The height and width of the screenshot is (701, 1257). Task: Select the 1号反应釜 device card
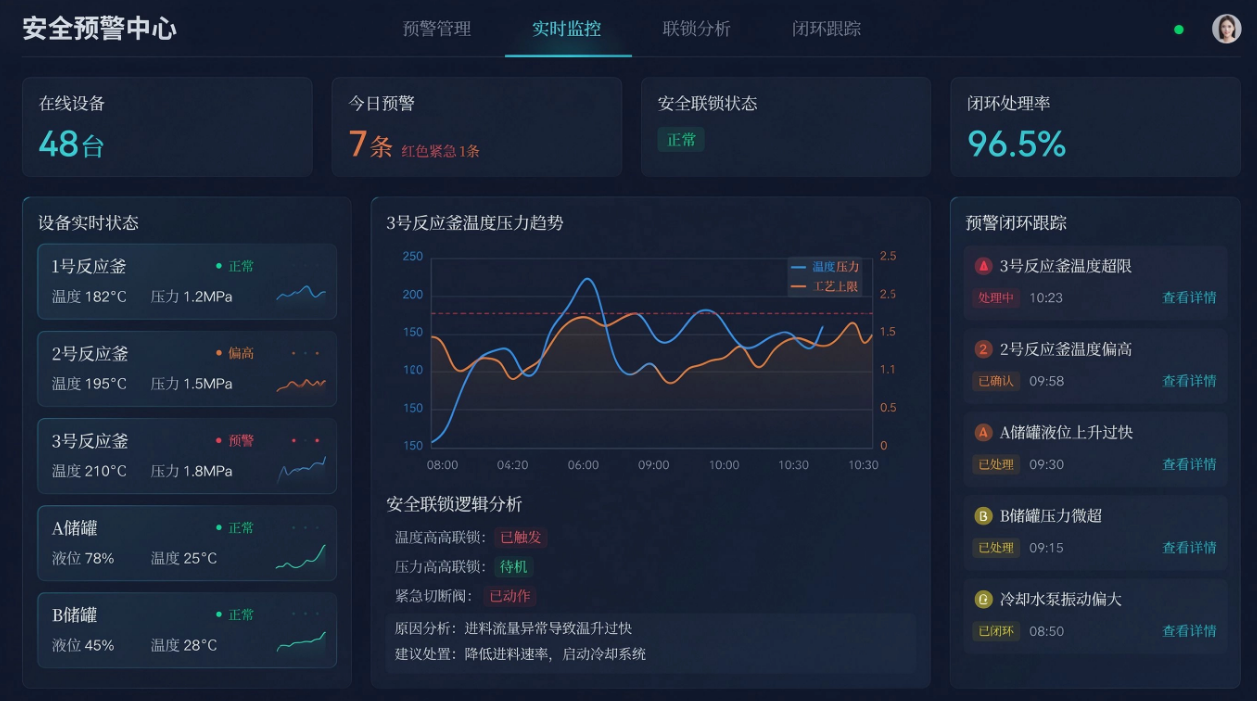click(x=187, y=282)
